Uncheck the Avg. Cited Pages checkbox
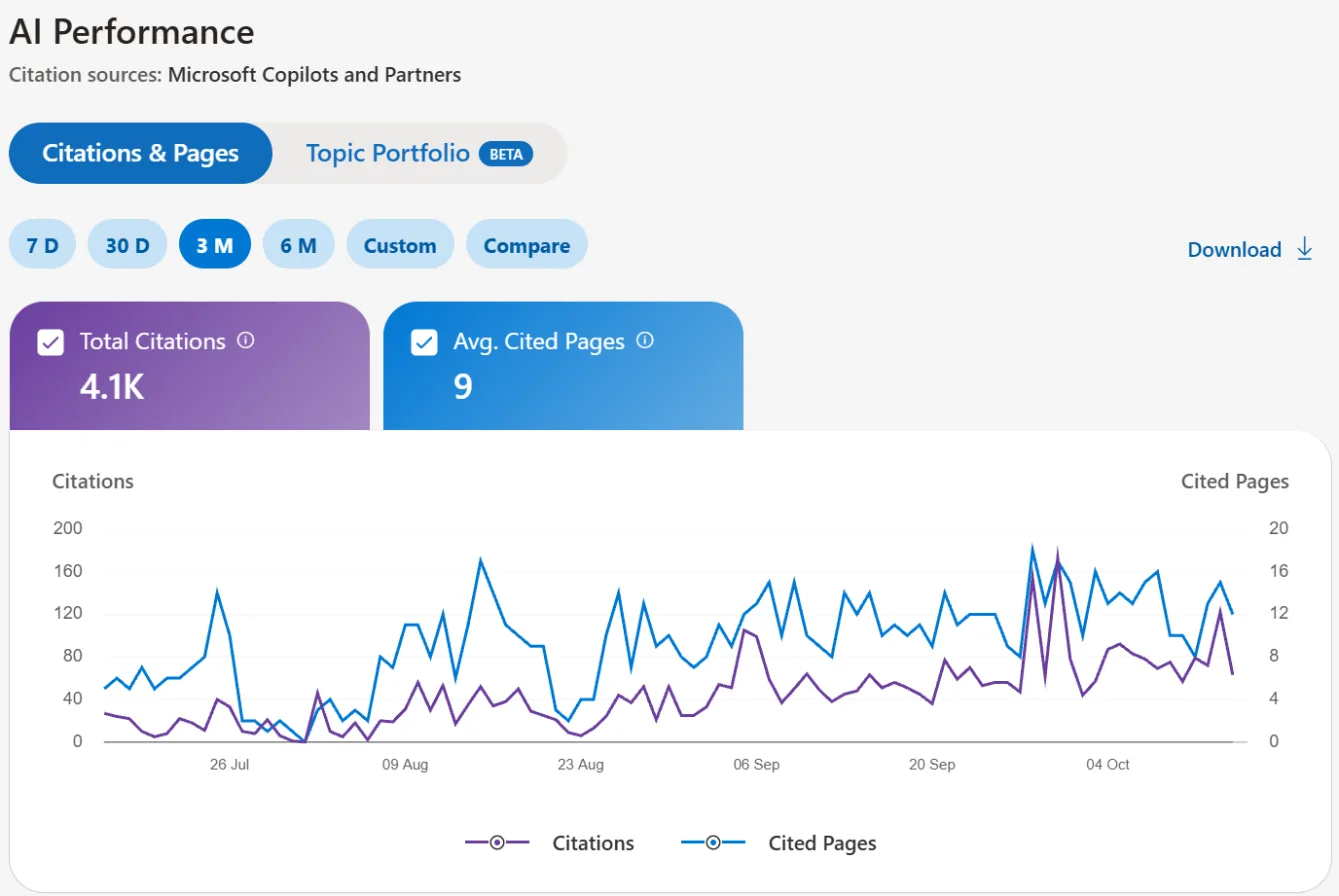The height and width of the screenshot is (896, 1339). pyautogui.click(x=424, y=342)
